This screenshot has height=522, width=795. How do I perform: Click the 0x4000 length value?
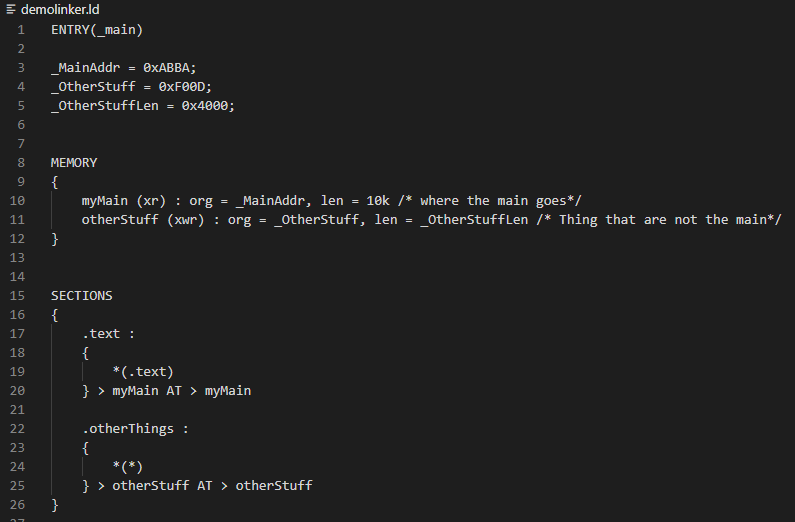(x=205, y=106)
